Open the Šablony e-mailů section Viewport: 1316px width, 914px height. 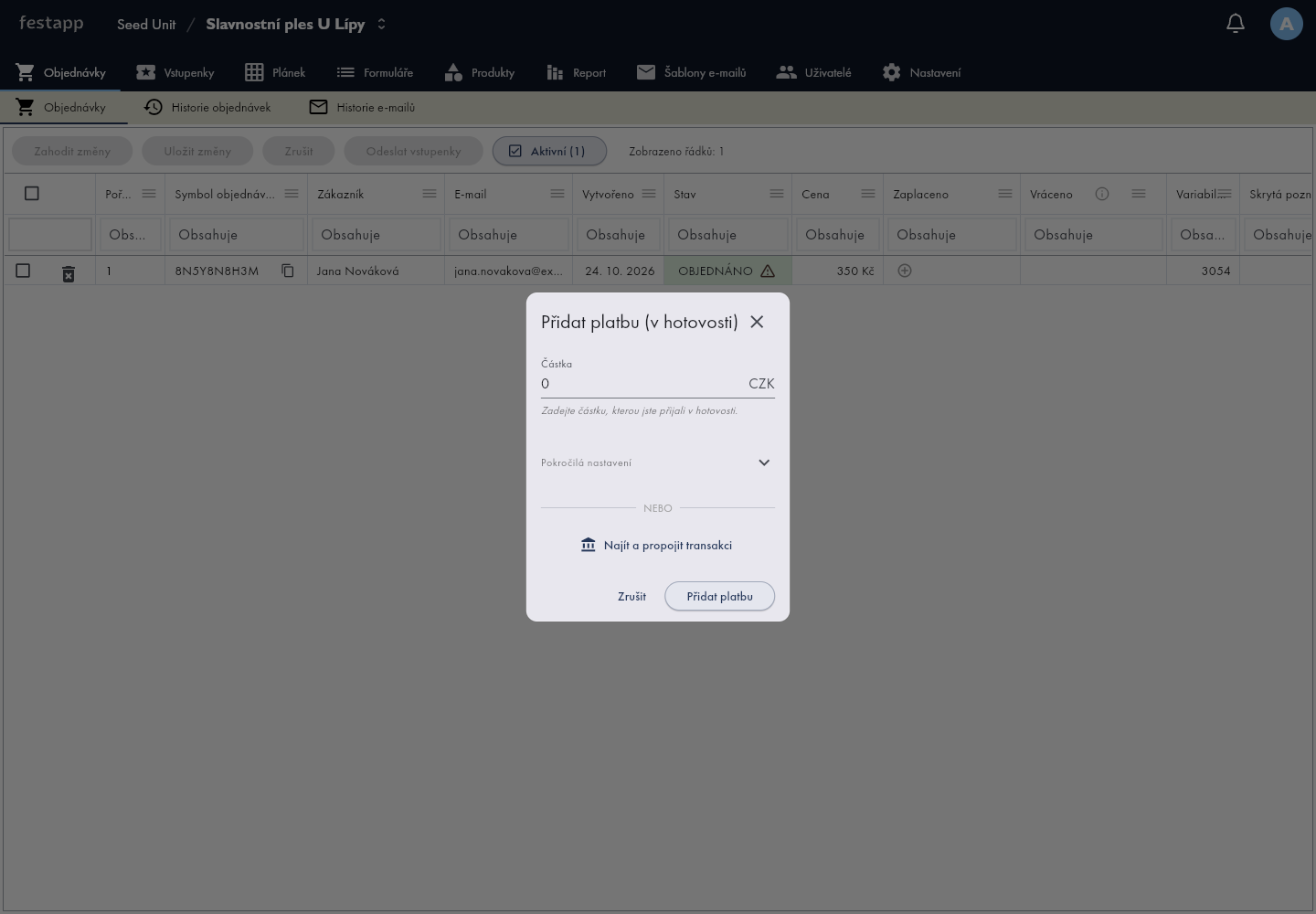click(x=692, y=72)
